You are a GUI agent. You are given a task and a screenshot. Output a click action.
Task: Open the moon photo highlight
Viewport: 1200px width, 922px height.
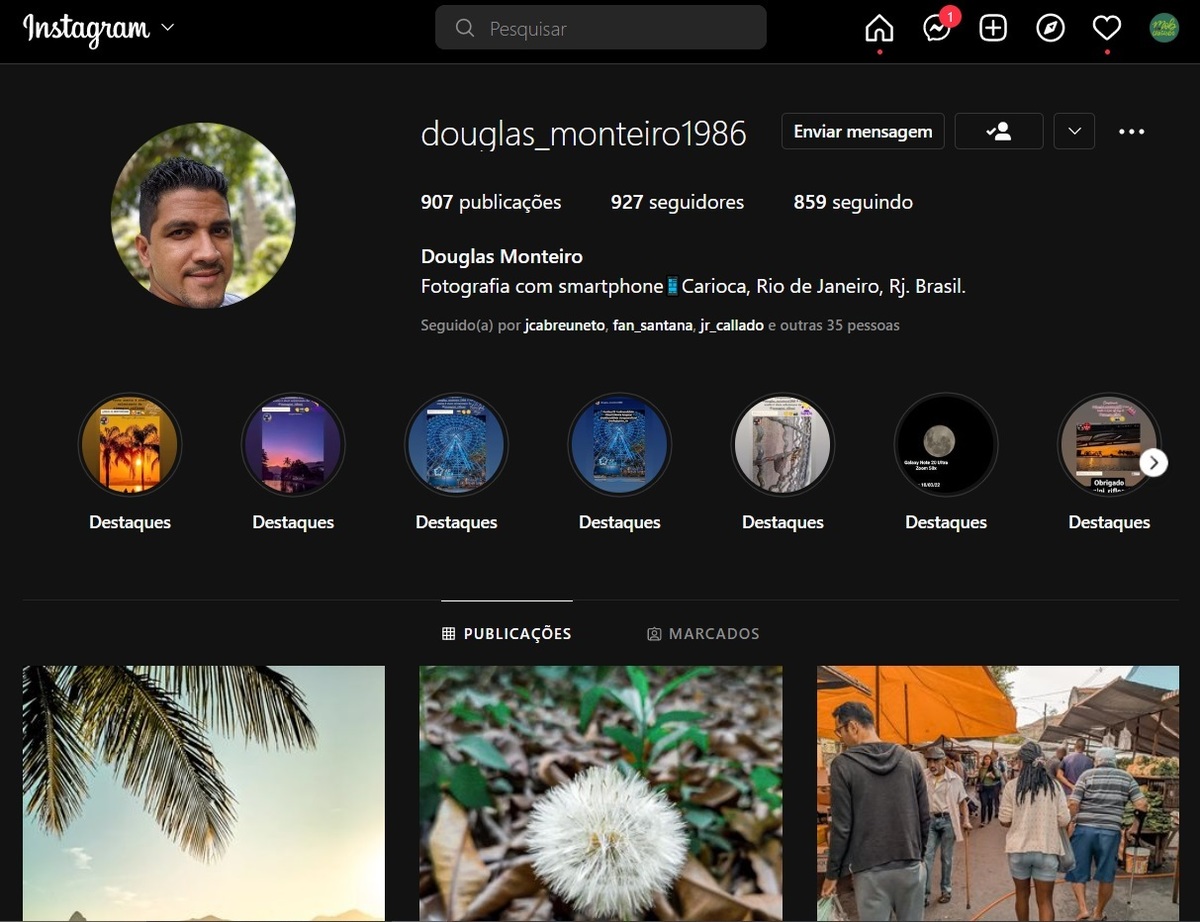pos(945,444)
